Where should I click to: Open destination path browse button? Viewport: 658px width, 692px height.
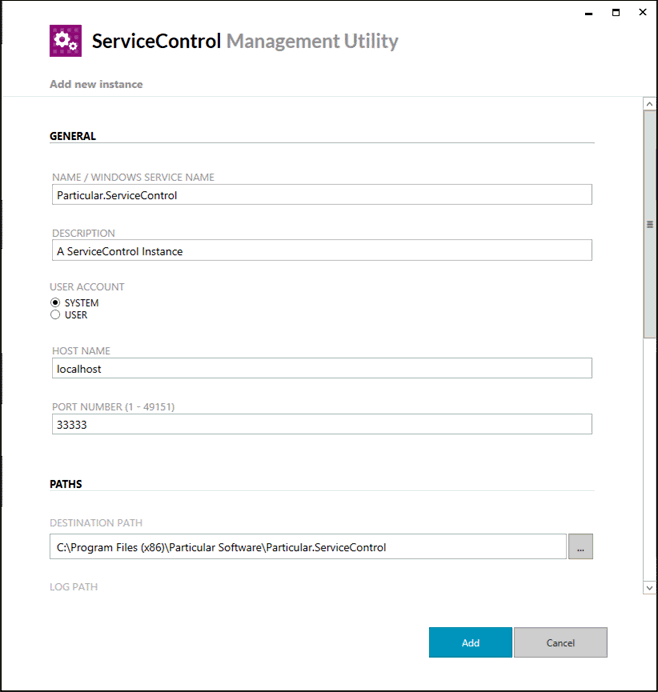pos(580,546)
